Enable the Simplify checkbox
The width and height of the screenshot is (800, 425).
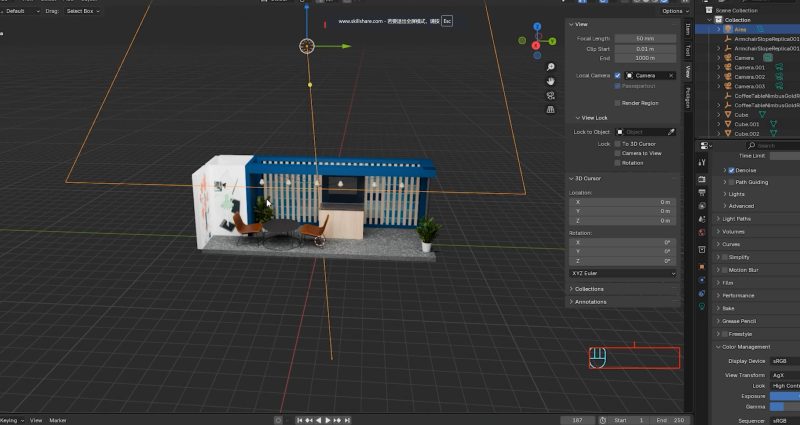pyautogui.click(x=724, y=257)
